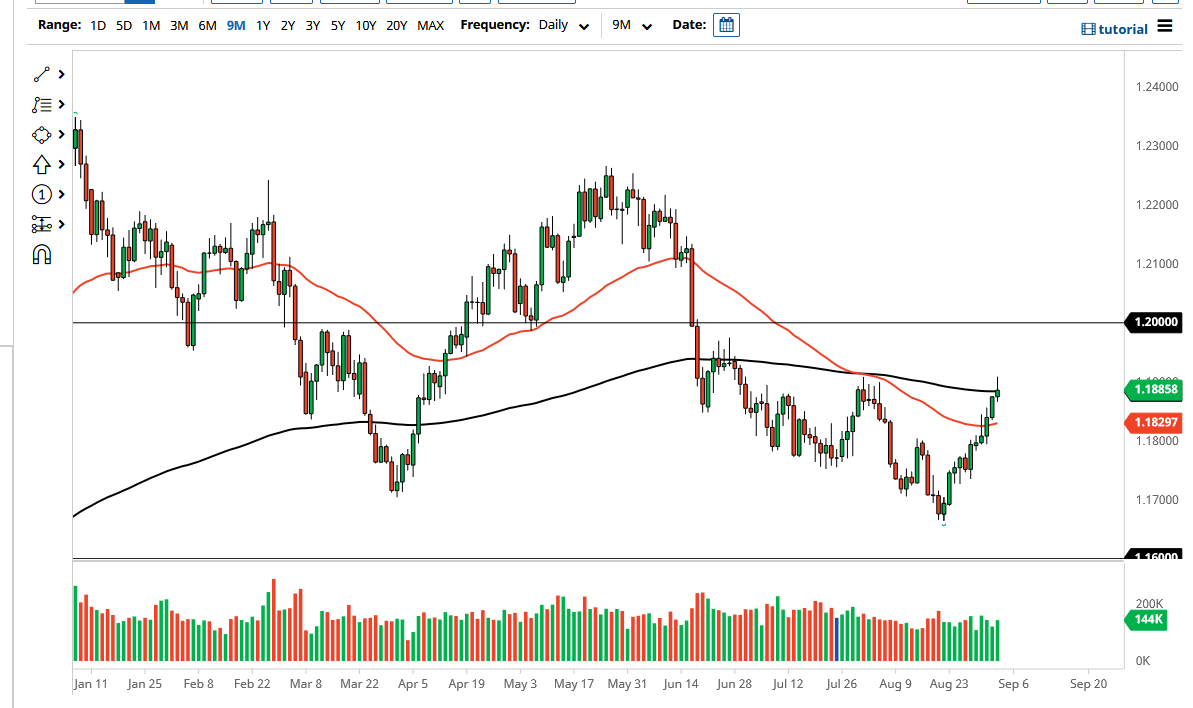The height and width of the screenshot is (708, 1193).
Task: Set range to 5D
Action: click(124, 25)
